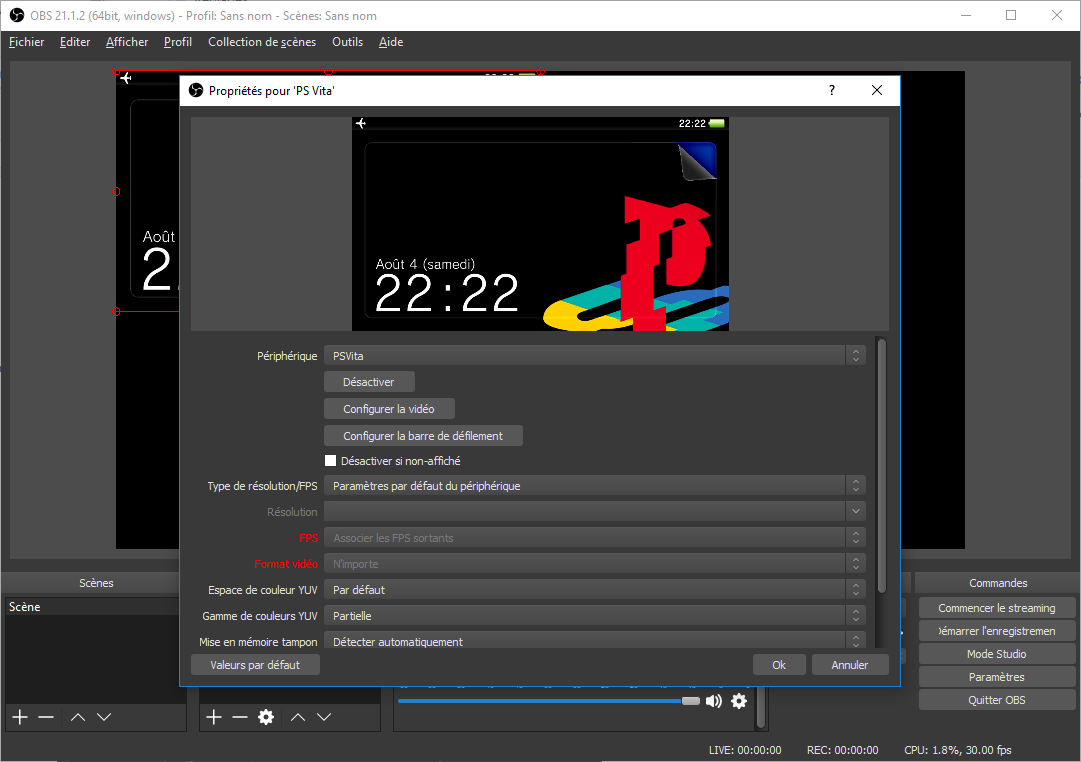
Task: Click the PS Vita preview in properties dialog
Action: point(540,224)
